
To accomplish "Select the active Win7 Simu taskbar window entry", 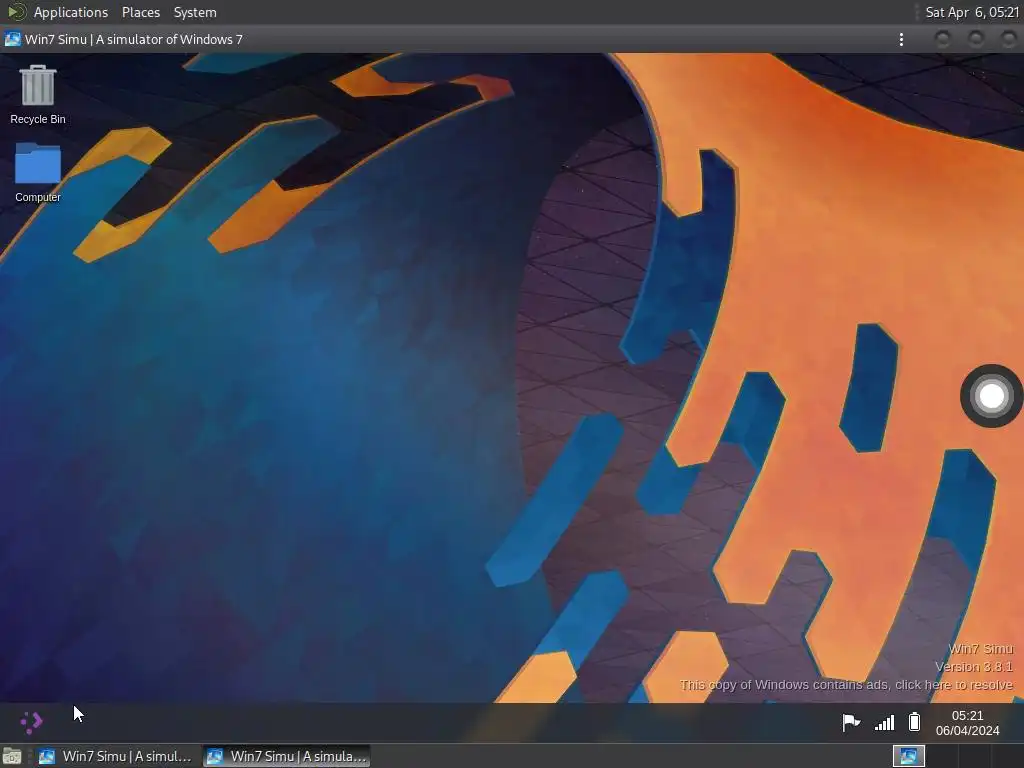I will tap(286, 756).
